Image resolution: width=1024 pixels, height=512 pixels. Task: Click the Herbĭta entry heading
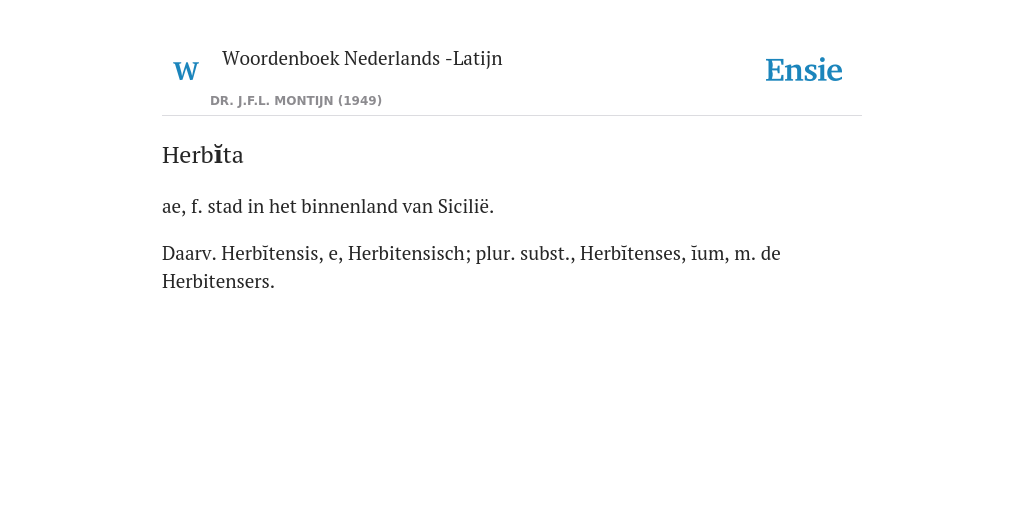(x=202, y=155)
